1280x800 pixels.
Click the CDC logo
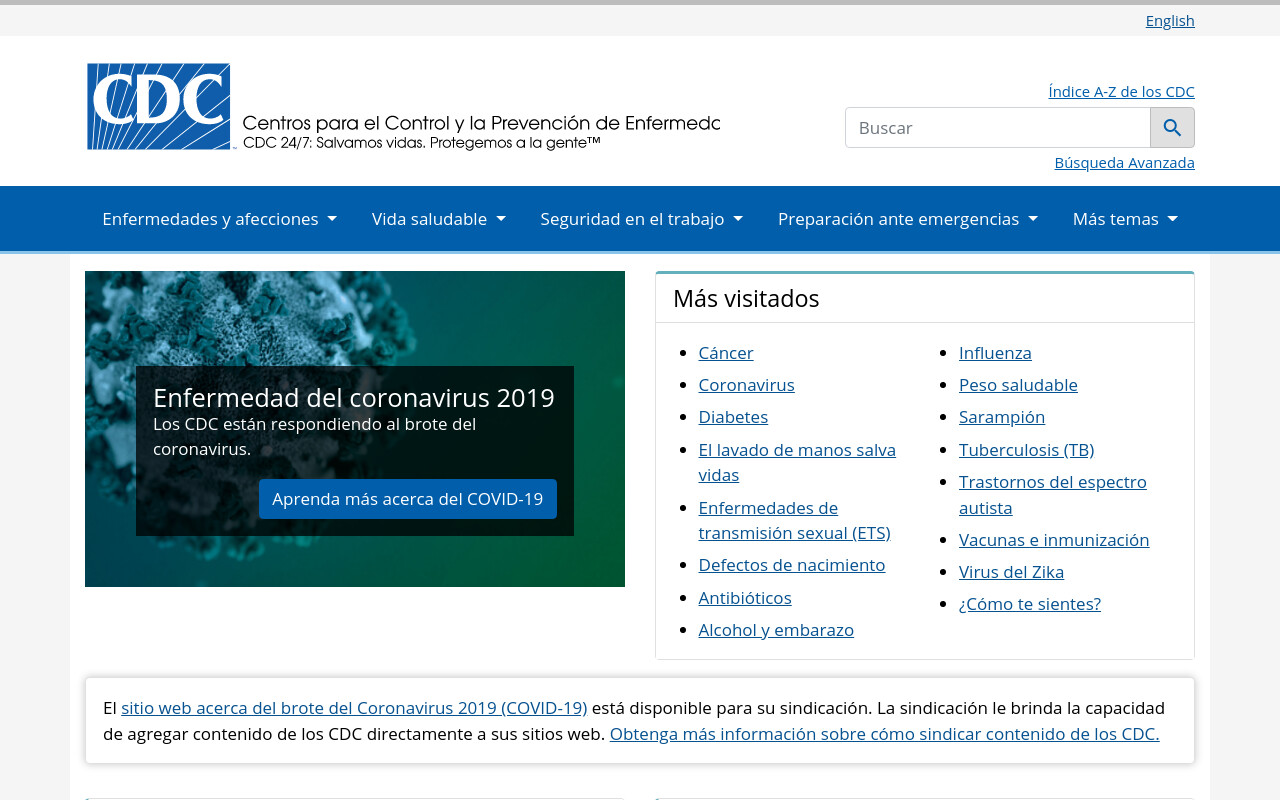403,107
